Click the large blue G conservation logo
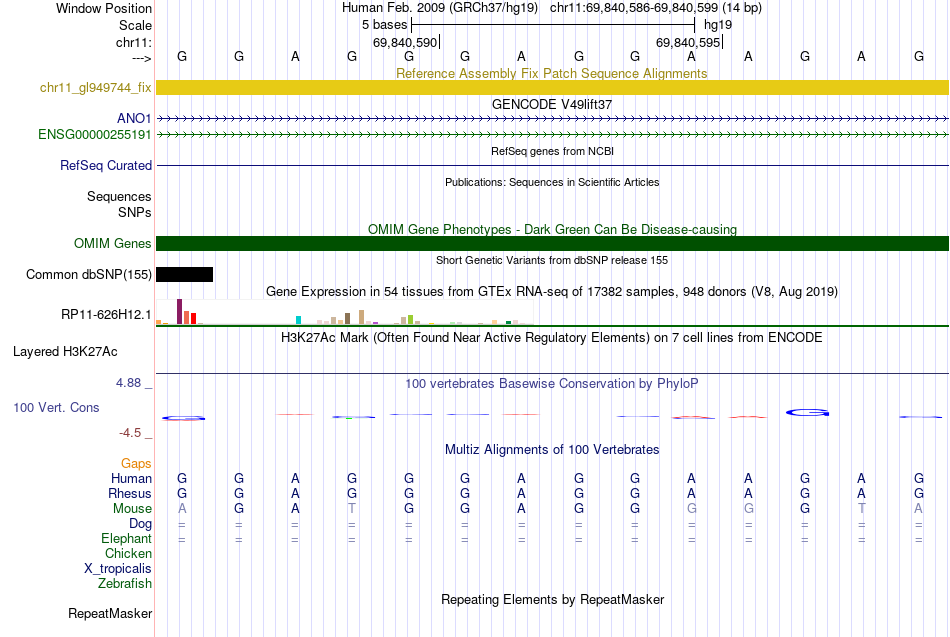This screenshot has height=637, width=950. tap(807, 413)
